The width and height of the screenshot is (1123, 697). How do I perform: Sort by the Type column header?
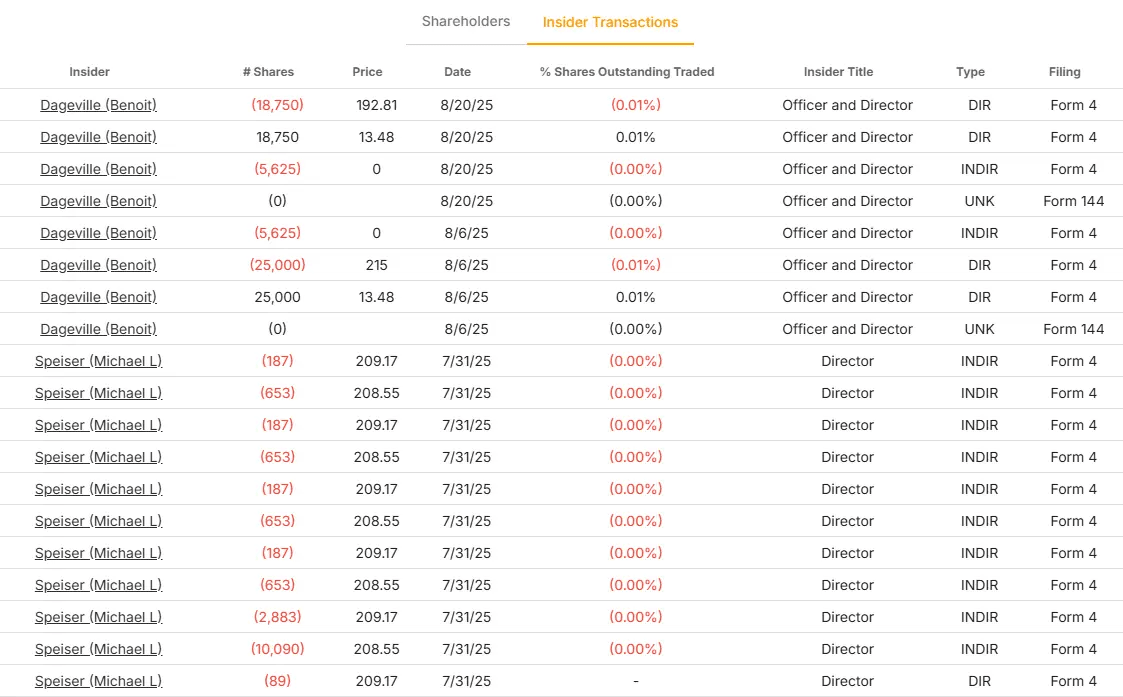[970, 72]
